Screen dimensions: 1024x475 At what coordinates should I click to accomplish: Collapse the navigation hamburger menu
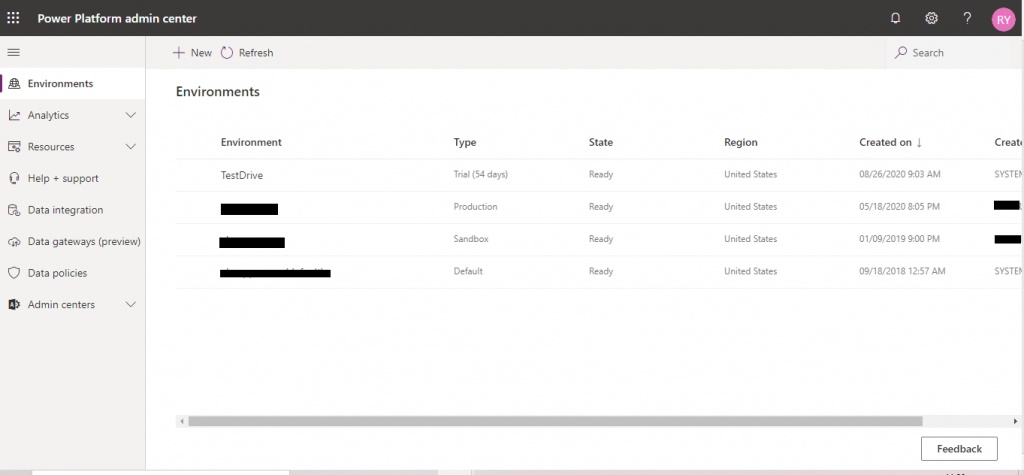point(13,52)
